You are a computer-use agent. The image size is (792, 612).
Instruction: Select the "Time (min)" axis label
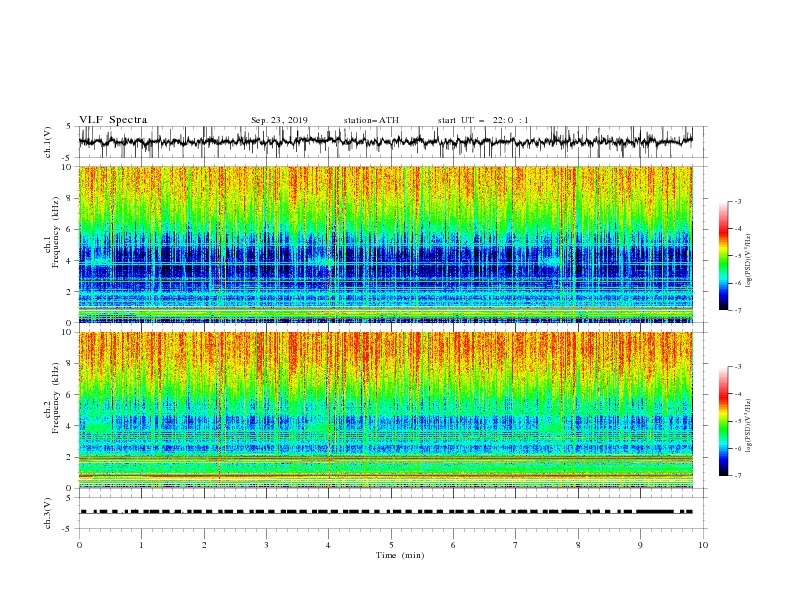[400, 555]
